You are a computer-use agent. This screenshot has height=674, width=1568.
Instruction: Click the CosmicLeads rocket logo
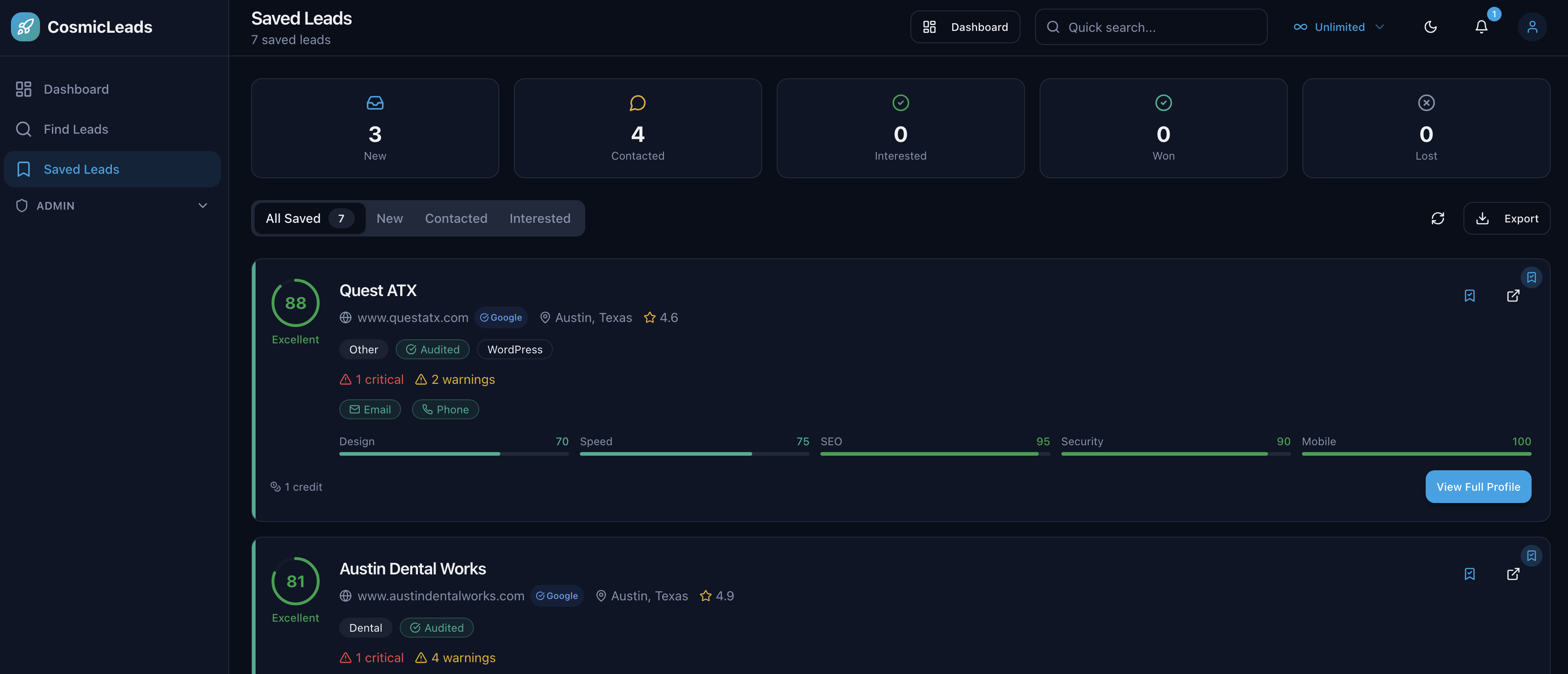click(25, 26)
